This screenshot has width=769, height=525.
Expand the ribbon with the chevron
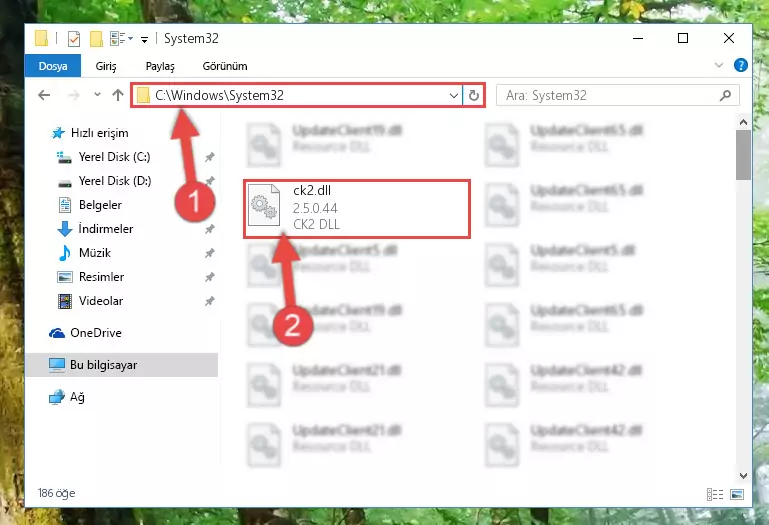(x=718, y=65)
